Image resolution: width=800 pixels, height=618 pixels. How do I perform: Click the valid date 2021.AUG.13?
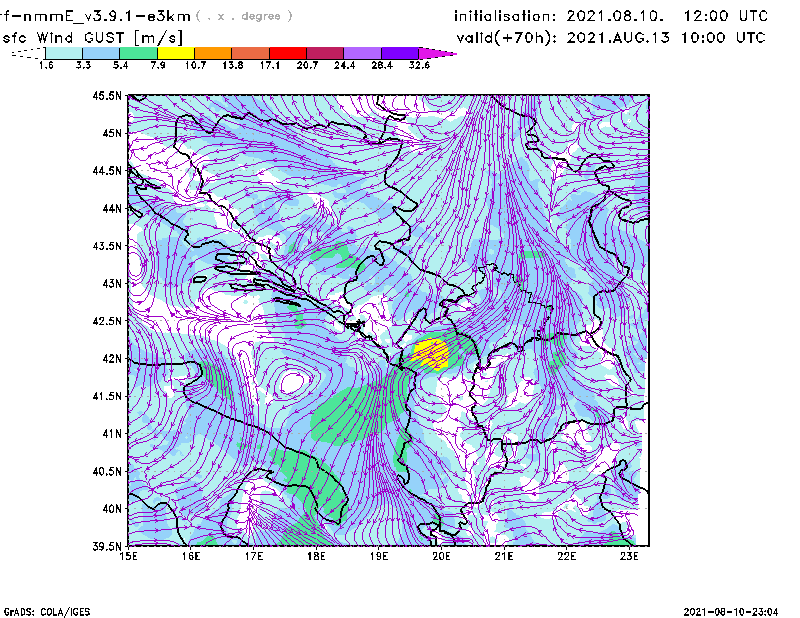[618, 38]
